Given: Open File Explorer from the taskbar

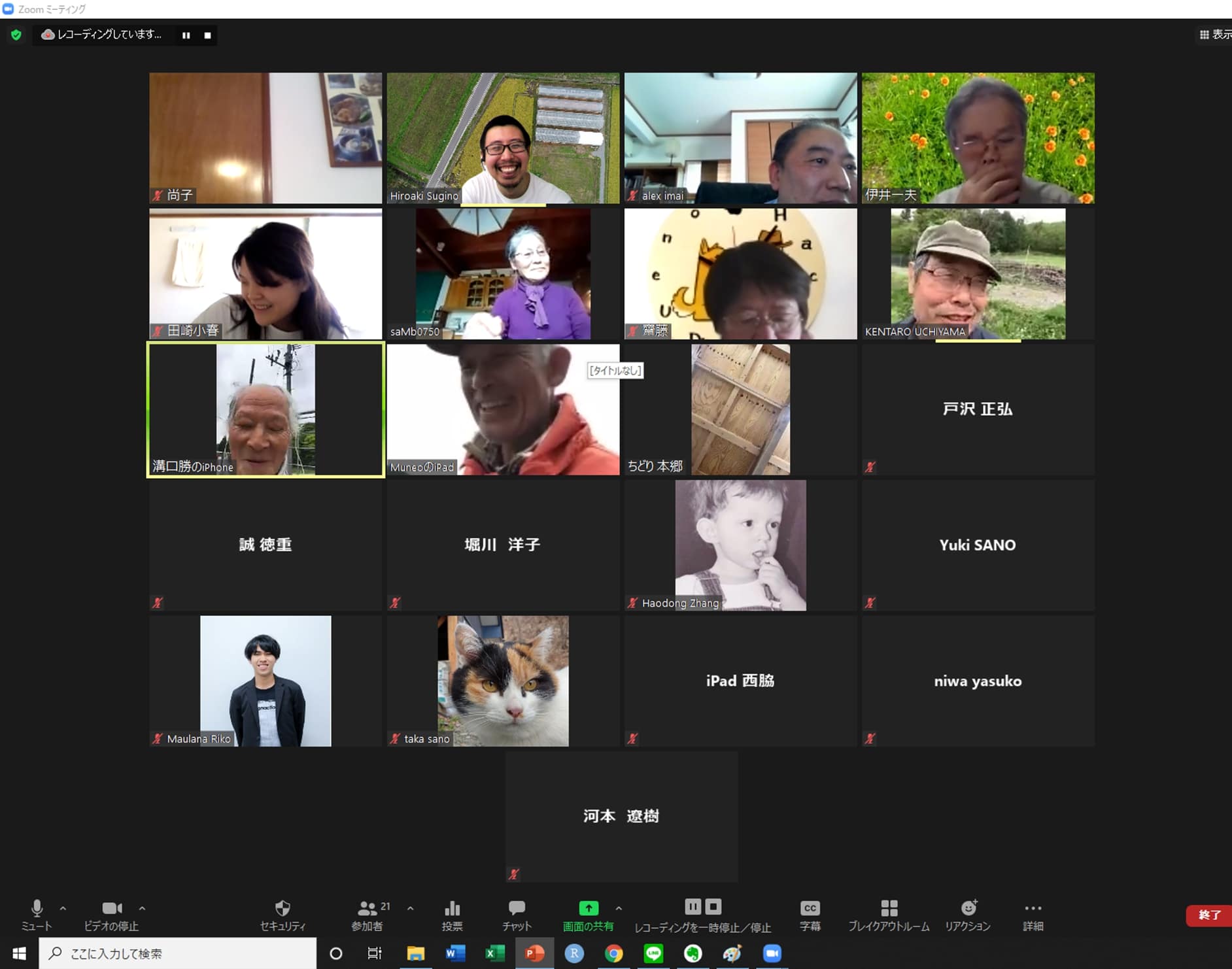Looking at the screenshot, I should pos(415,953).
